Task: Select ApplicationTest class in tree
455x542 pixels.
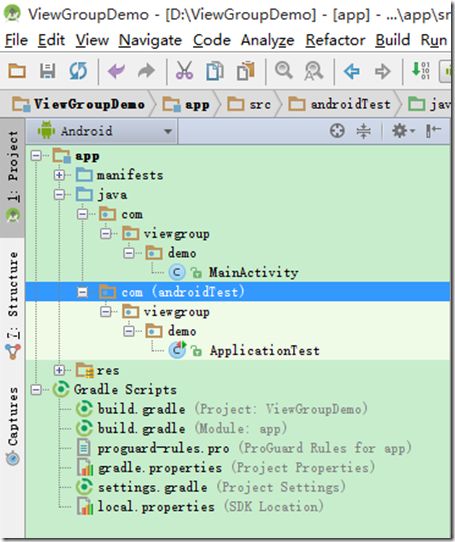Action: (264, 351)
